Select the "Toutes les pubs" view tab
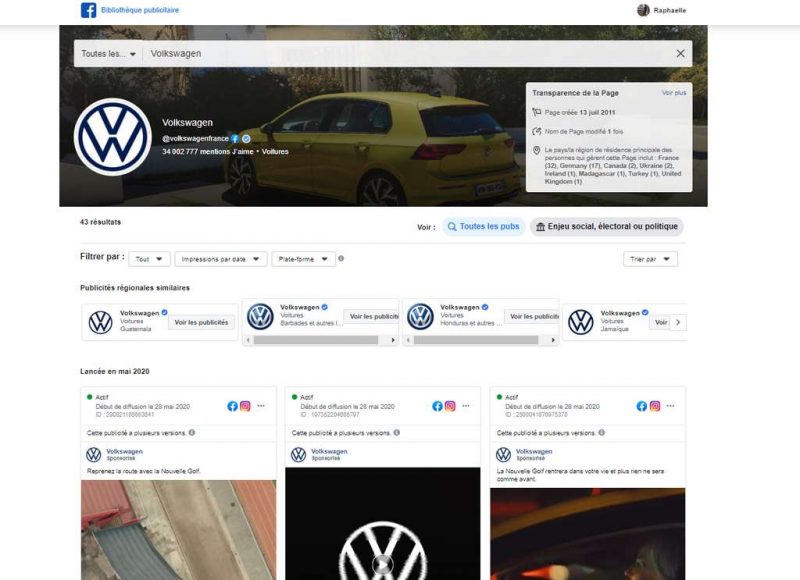The image size is (800, 580). pos(483,226)
